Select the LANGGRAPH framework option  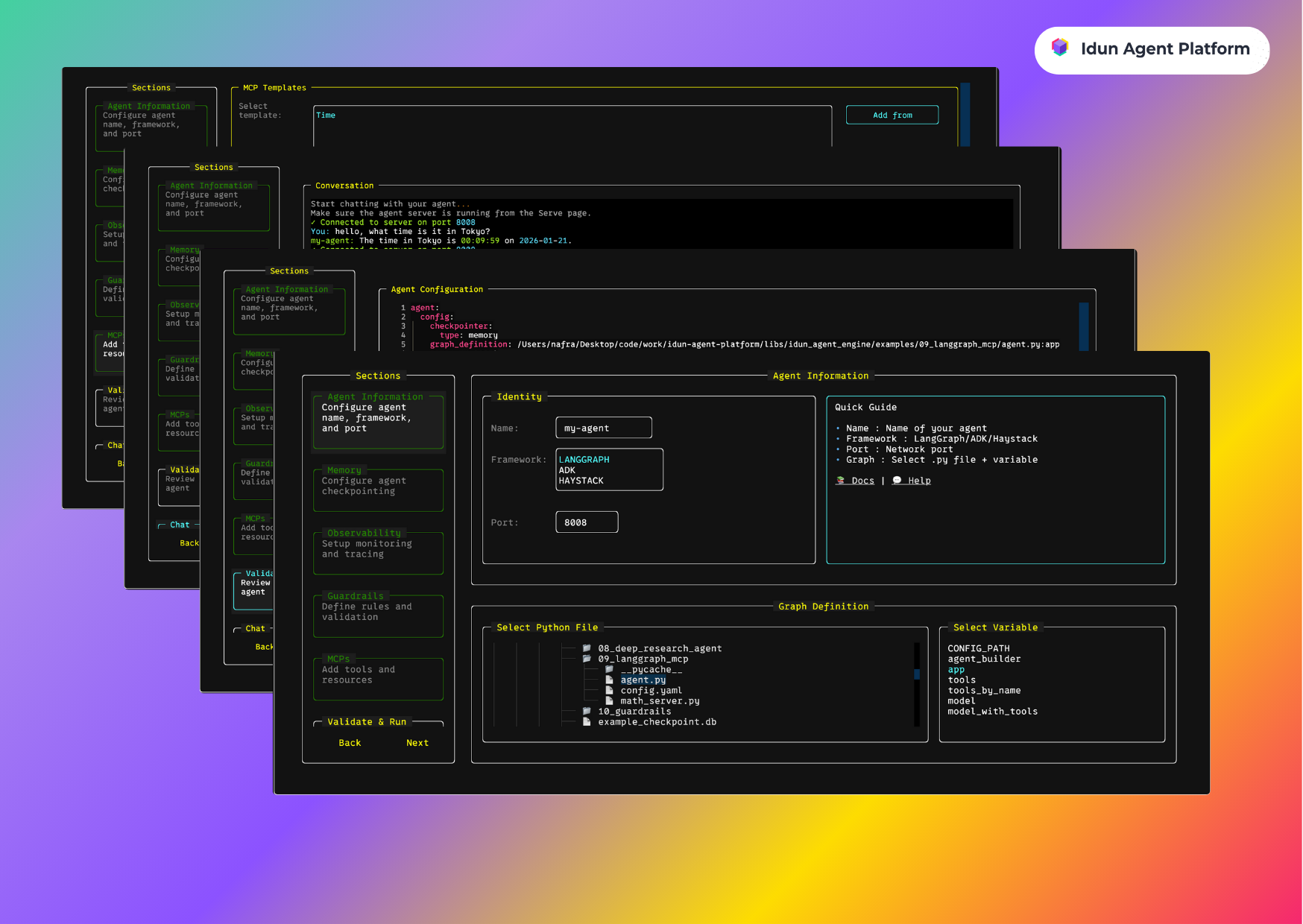[x=584, y=459]
